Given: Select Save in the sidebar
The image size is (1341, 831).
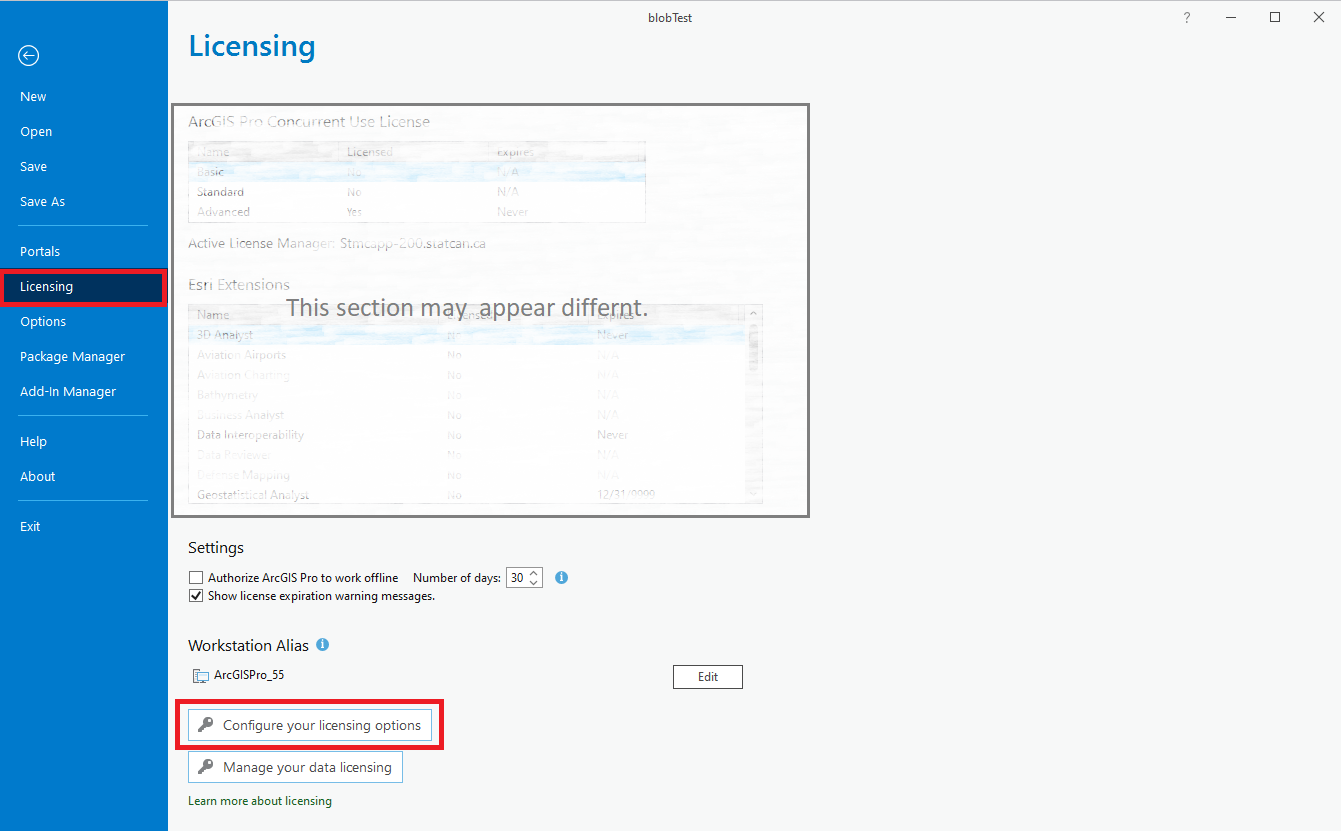Looking at the screenshot, I should pos(33,167).
